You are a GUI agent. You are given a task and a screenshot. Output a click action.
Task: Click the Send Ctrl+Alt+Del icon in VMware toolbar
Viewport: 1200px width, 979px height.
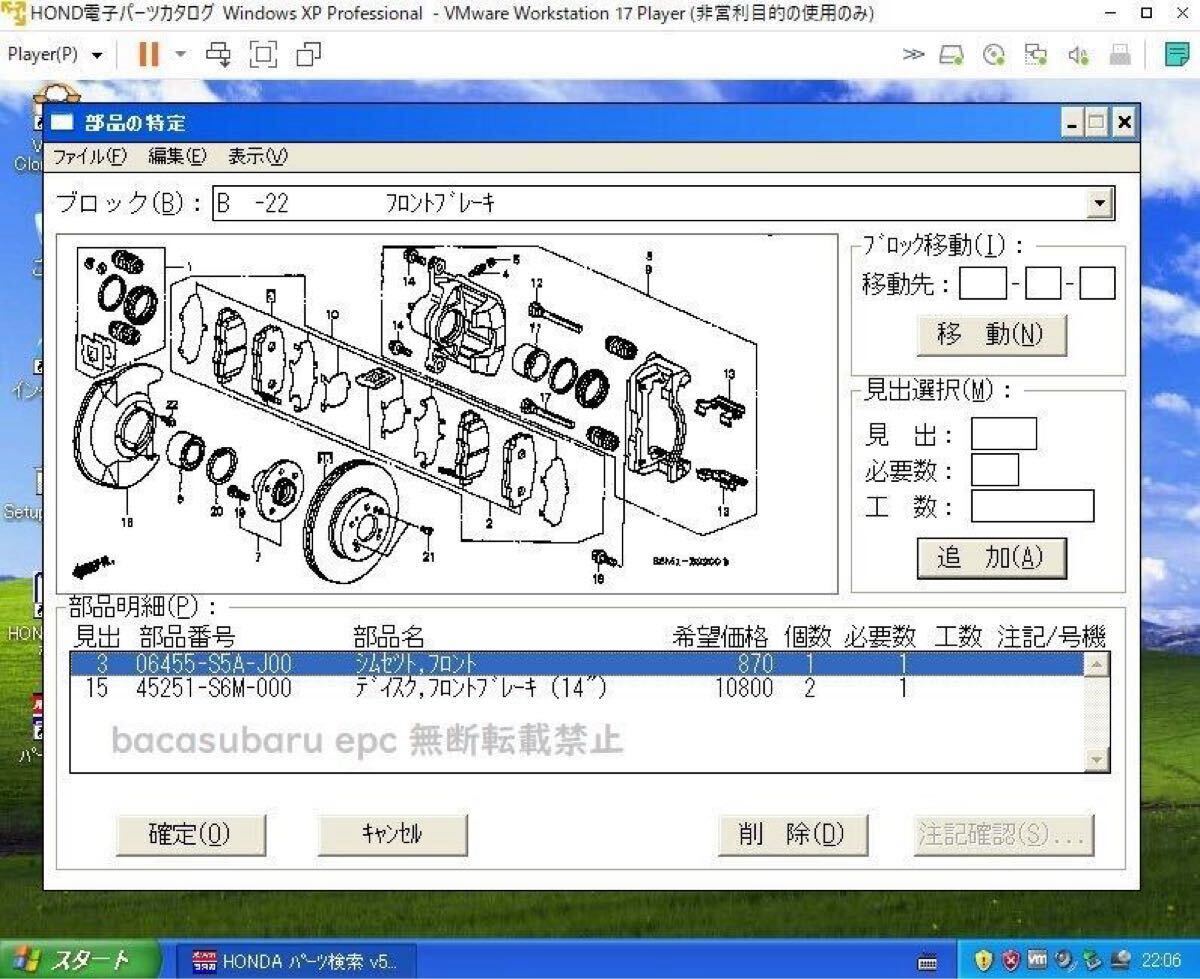tap(218, 54)
